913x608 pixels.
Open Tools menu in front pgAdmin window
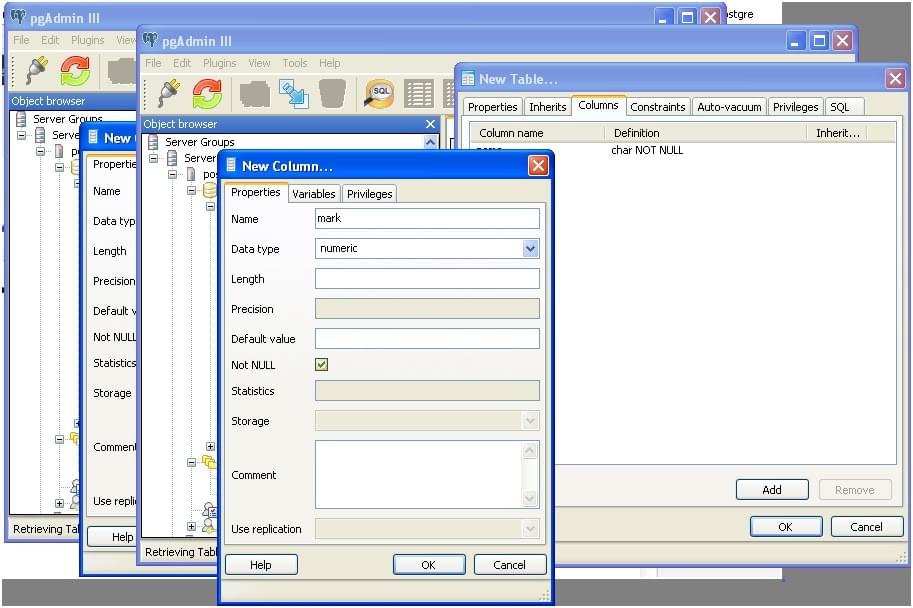295,63
